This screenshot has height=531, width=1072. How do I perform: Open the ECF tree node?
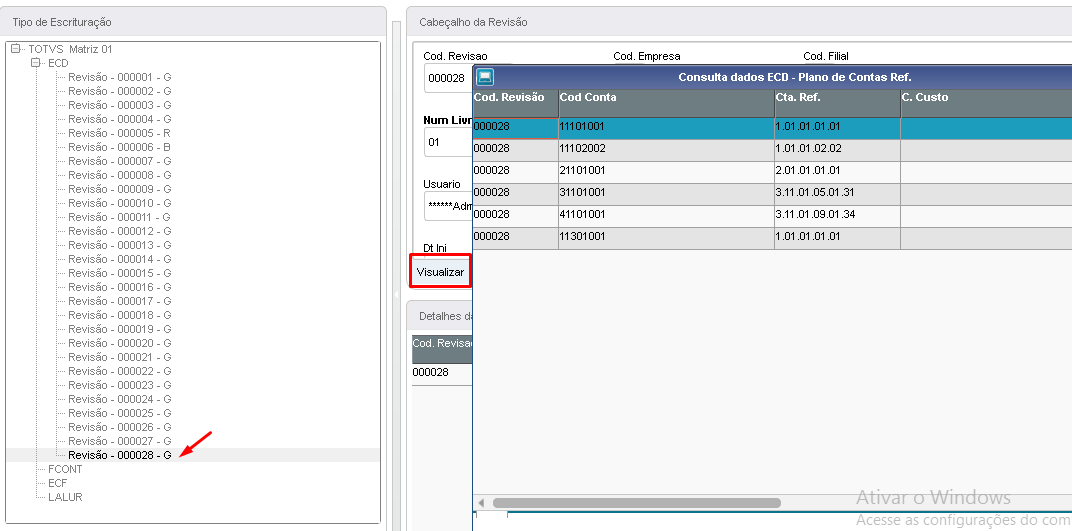(x=57, y=483)
